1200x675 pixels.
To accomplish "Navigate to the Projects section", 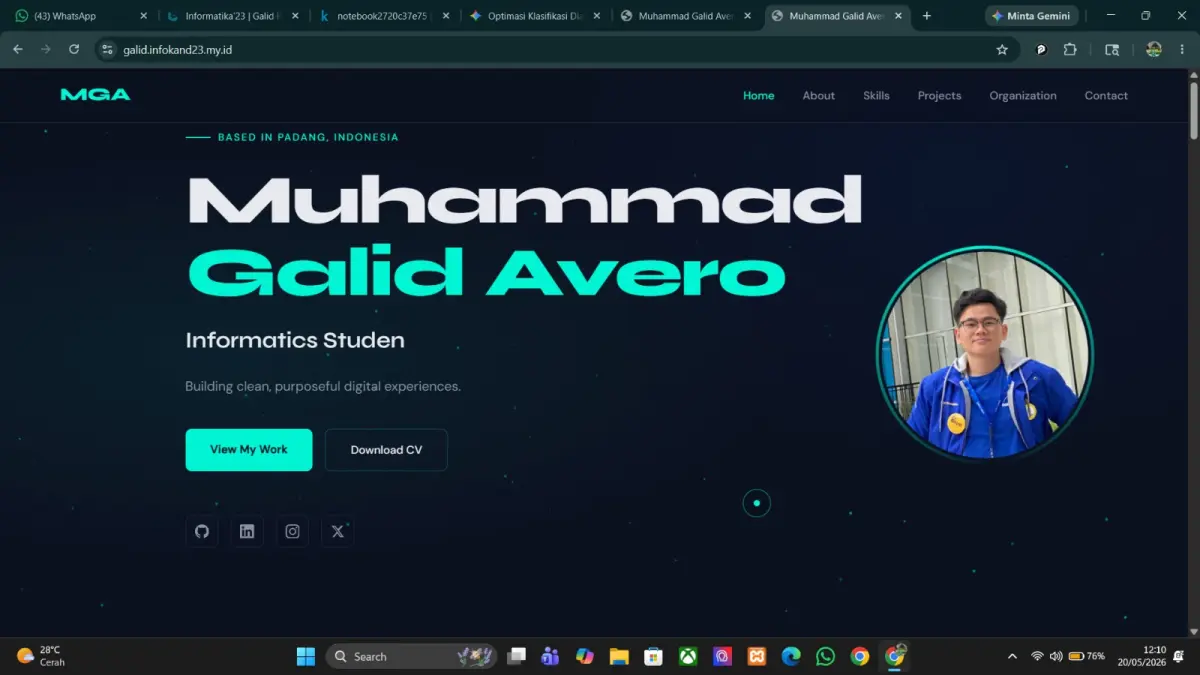I will (x=939, y=96).
